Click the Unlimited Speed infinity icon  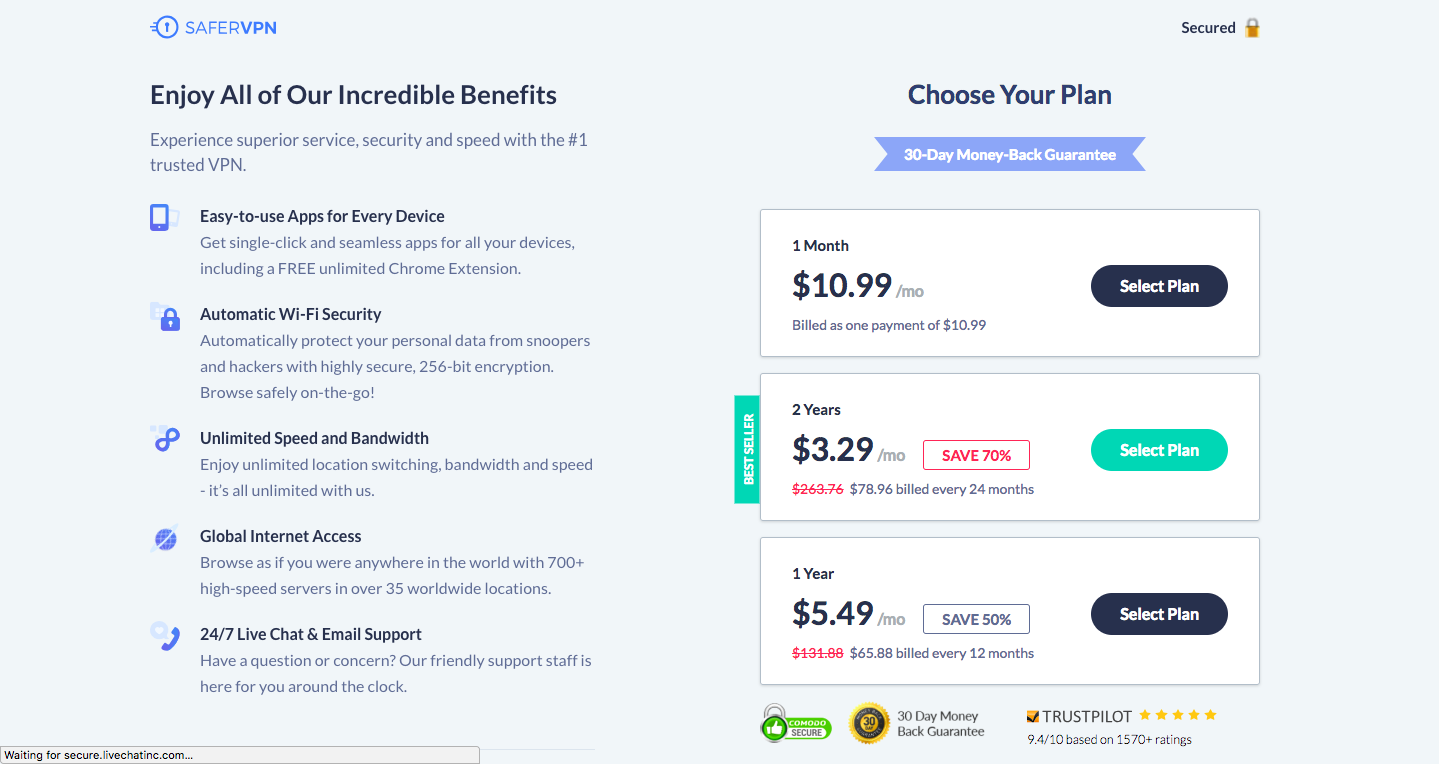pyautogui.click(x=164, y=438)
